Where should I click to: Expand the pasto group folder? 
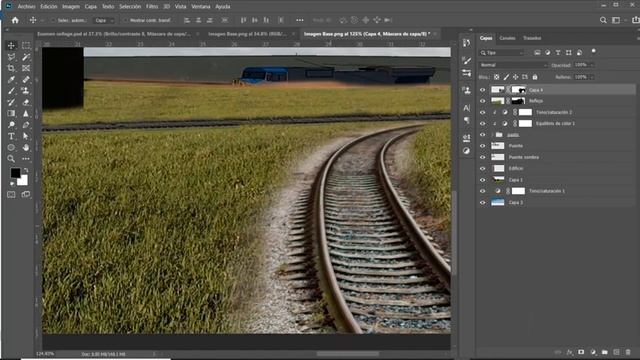[x=493, y=135]
